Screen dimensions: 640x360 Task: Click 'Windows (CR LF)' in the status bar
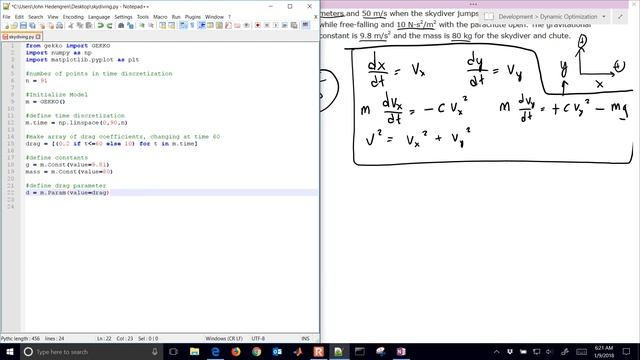(224, 338)
